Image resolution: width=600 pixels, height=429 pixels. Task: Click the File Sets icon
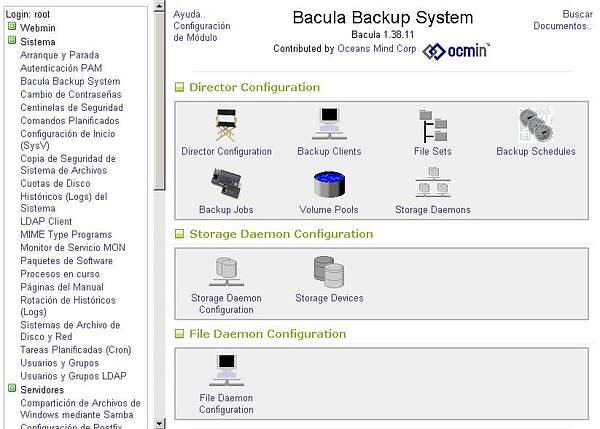[x=433, y=127]
